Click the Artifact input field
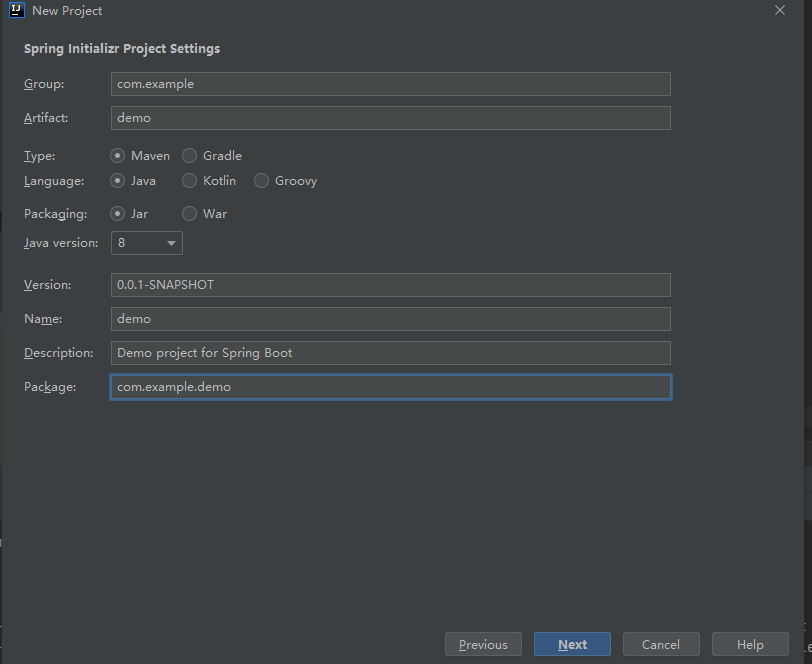 [390, 118]
